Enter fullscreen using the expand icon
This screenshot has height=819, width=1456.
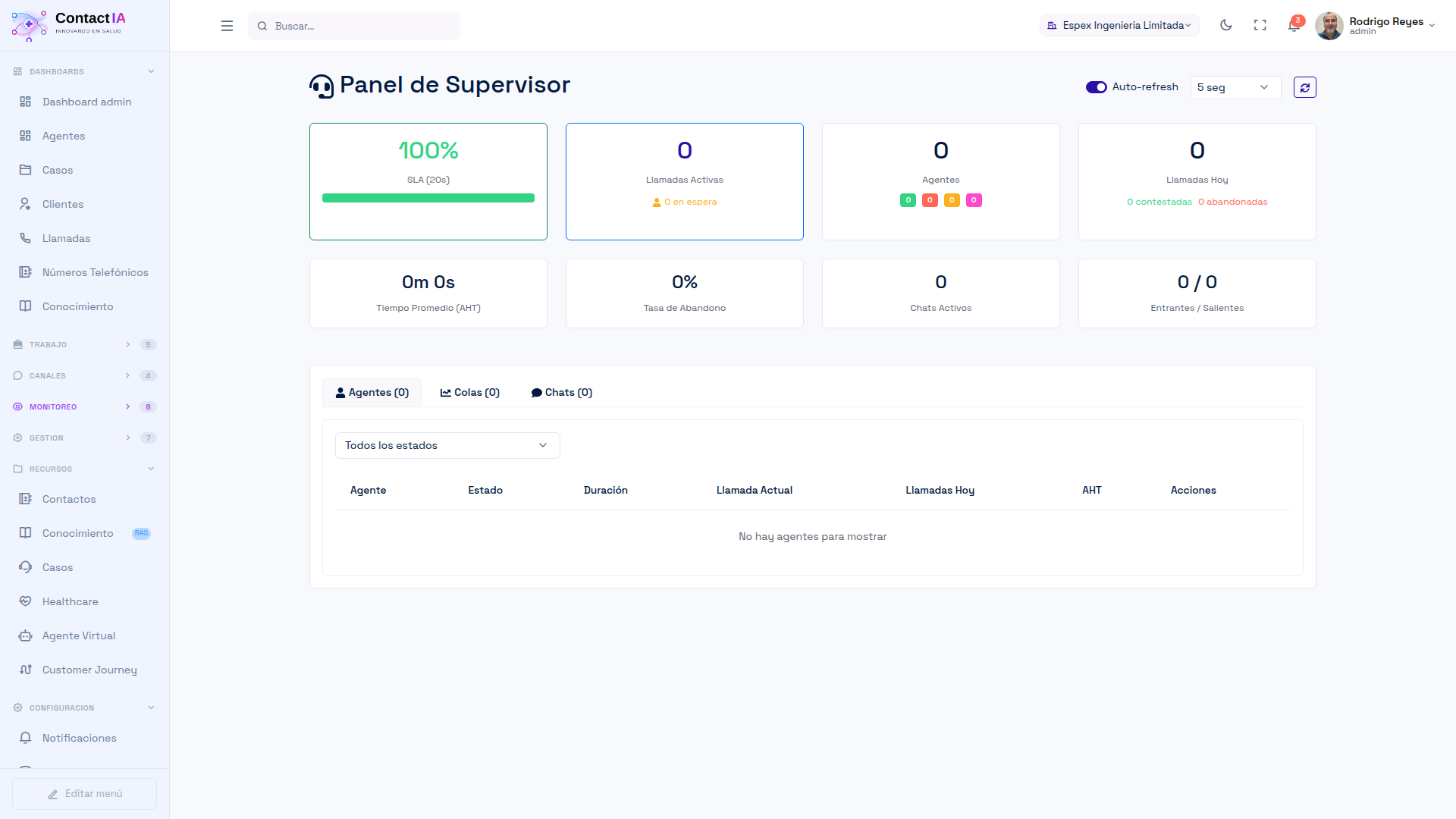[x=1260, y=25]
